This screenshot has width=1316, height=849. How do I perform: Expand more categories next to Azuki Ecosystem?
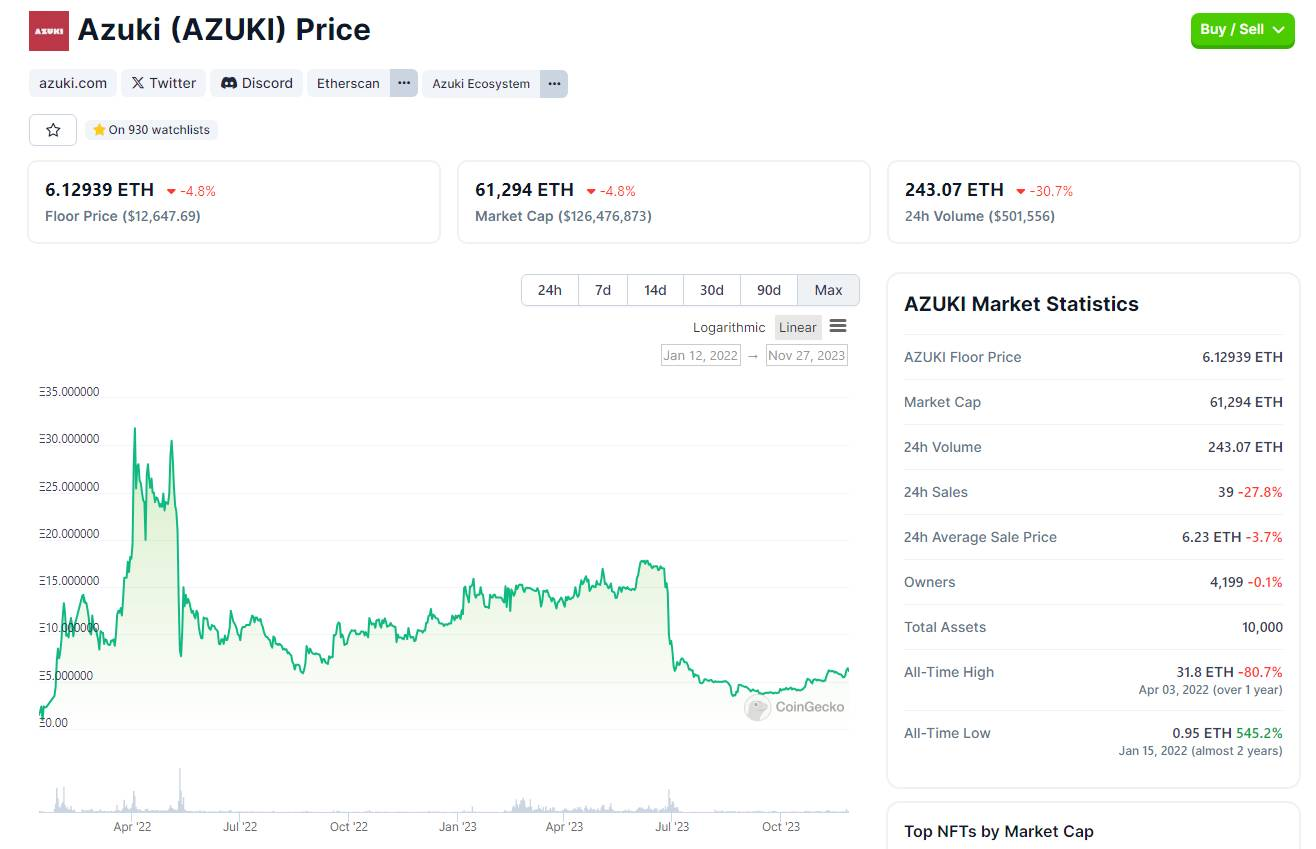point(554,83)
